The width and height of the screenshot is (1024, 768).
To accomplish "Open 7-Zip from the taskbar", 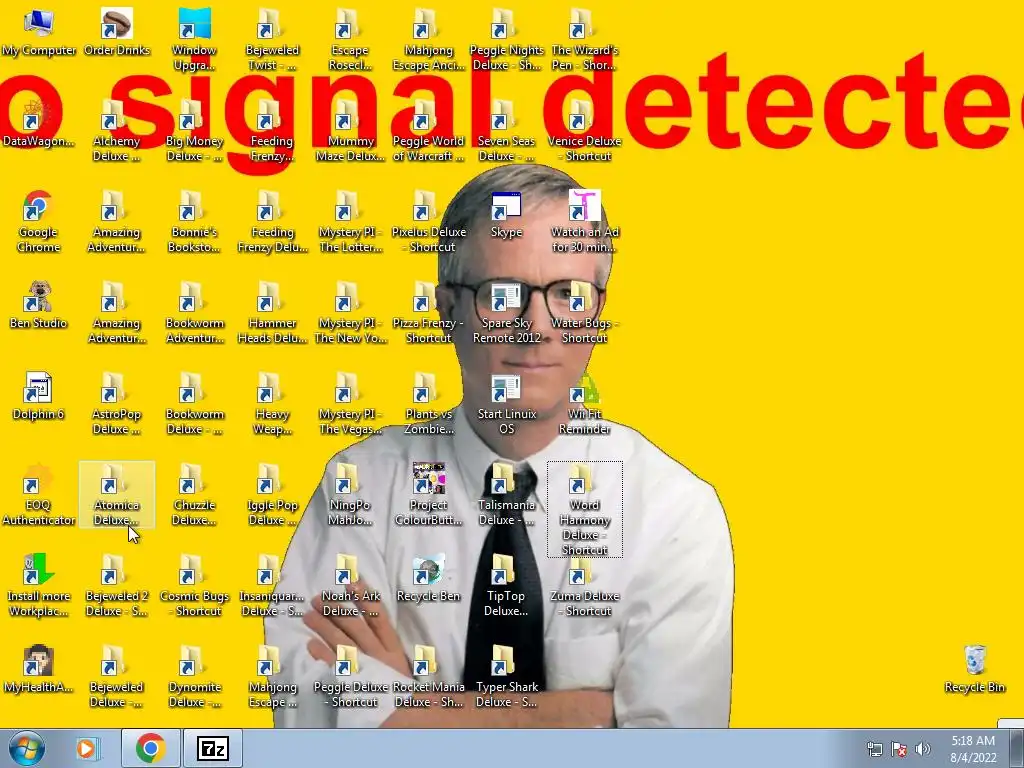I will [x=213, y=748].
